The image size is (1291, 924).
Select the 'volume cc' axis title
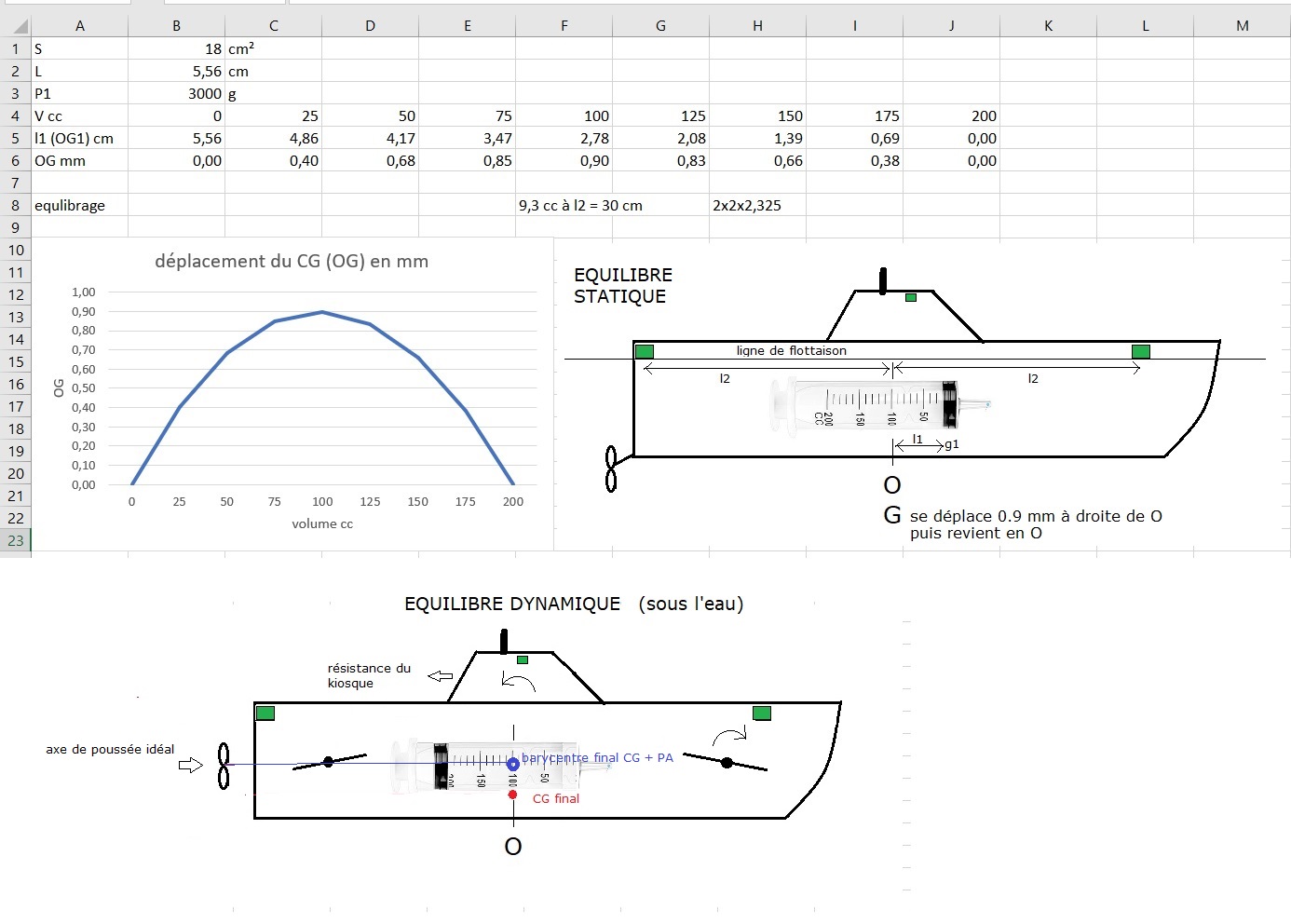[x=322, y=523]
